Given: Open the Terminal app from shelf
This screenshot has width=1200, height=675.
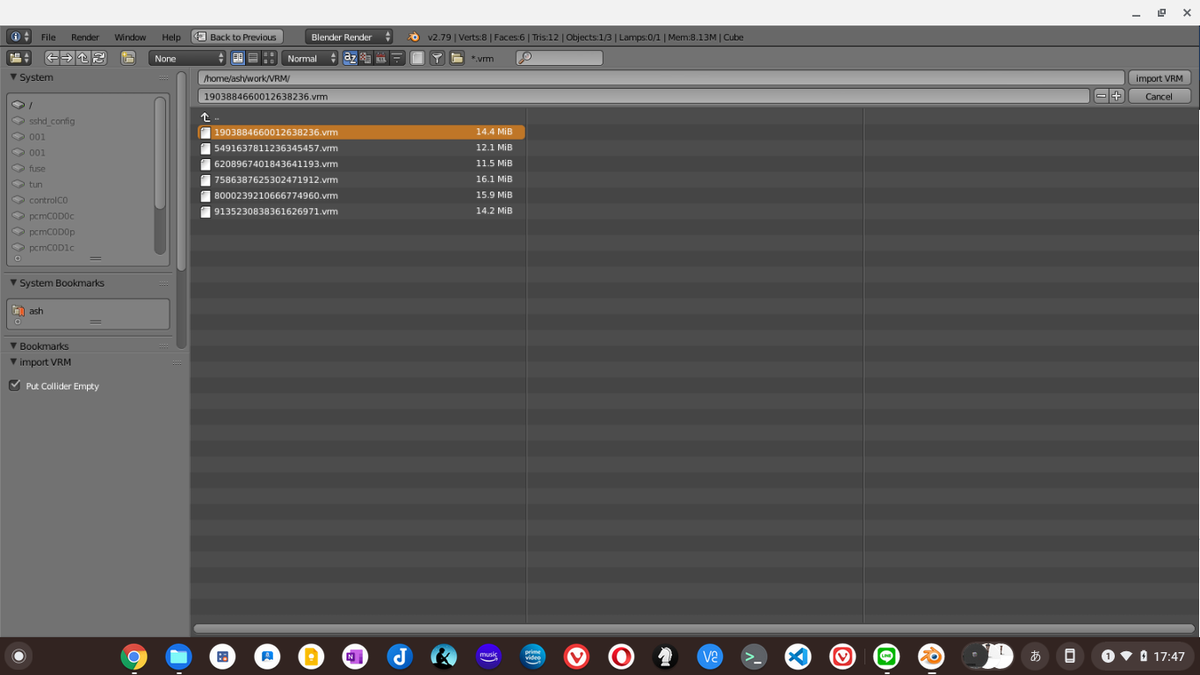Looking at the screenshot, I should [753, 656].
